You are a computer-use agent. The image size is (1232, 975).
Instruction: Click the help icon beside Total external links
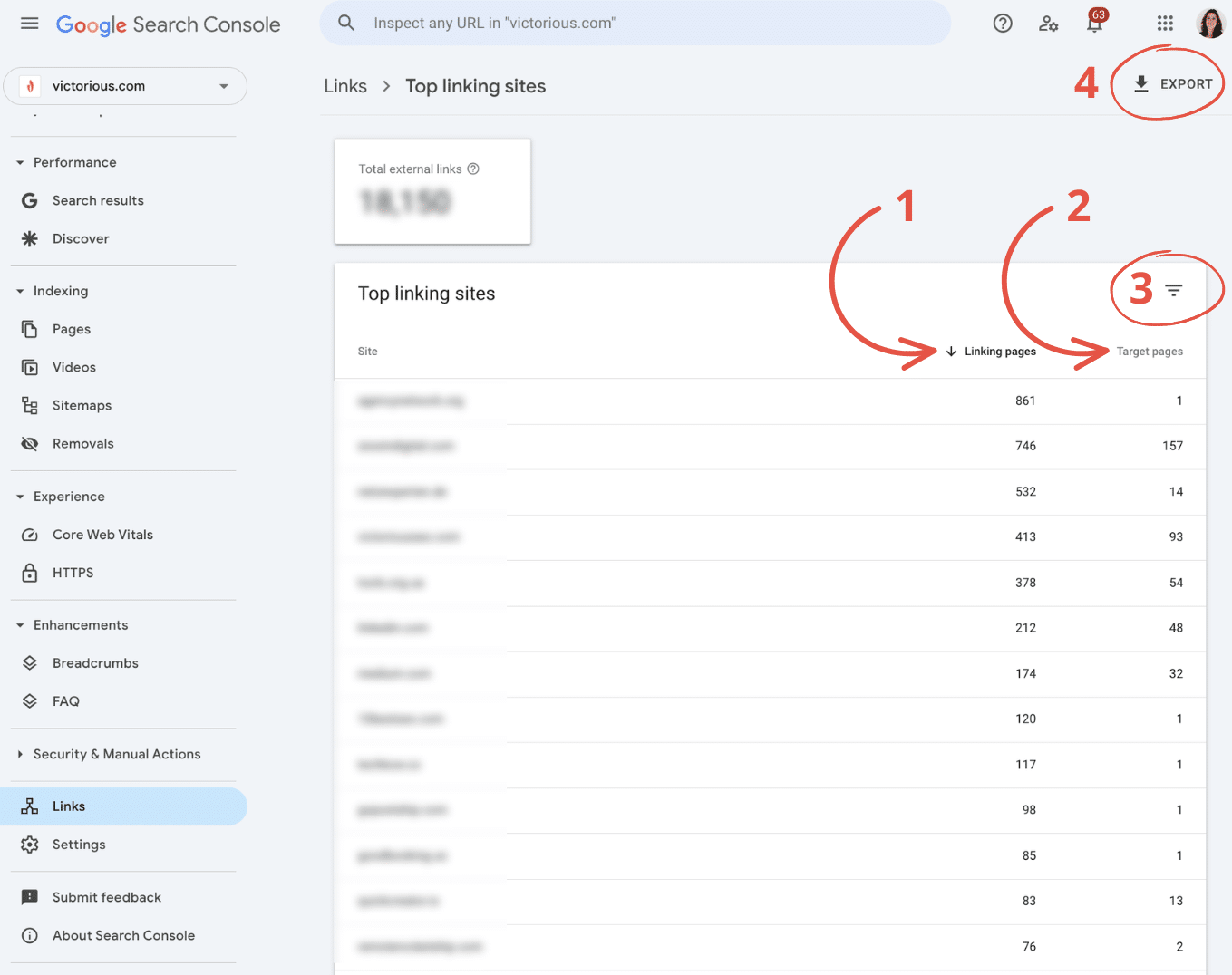coord(473,169)
